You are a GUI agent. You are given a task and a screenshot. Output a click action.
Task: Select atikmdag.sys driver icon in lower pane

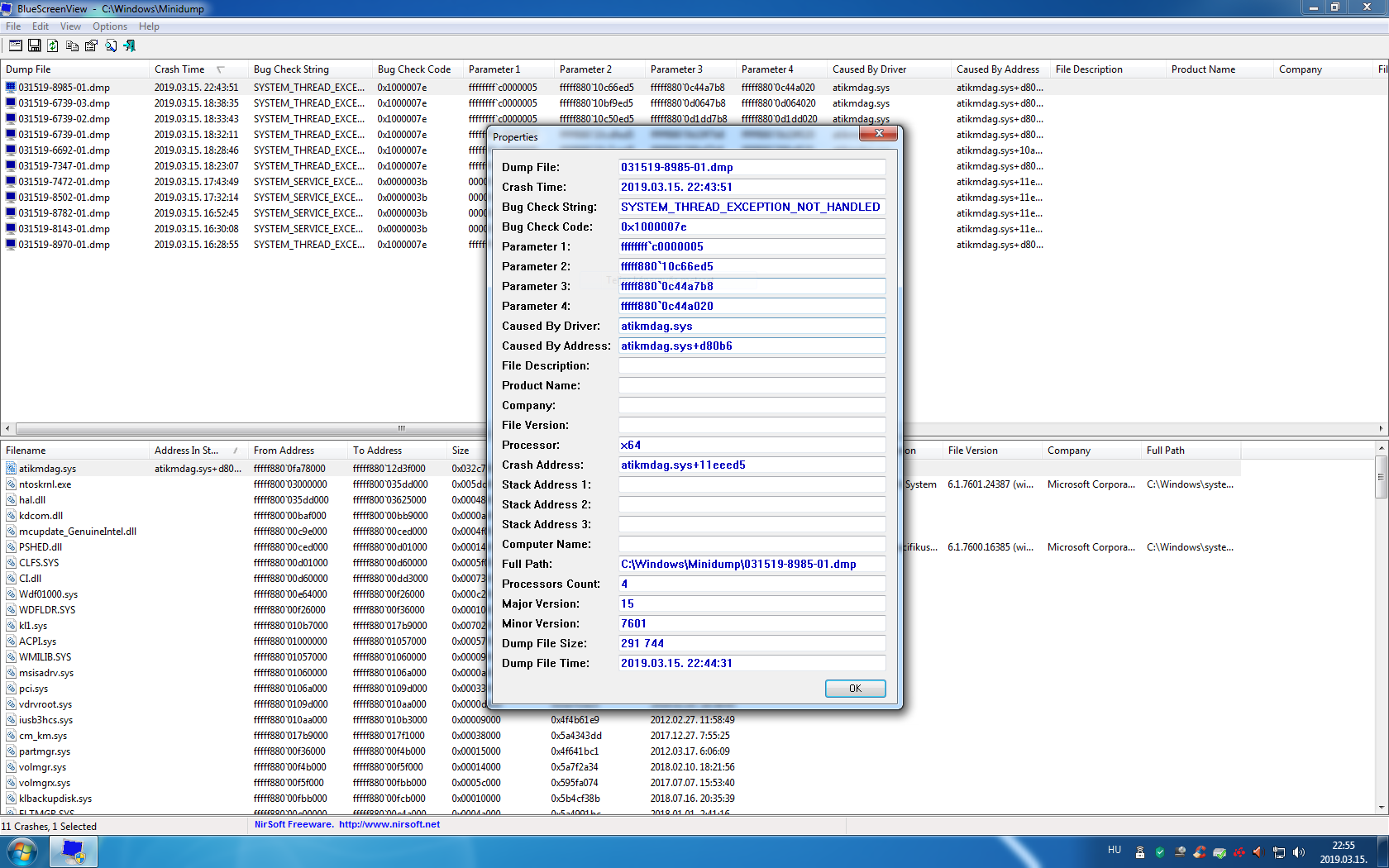(11, 468)
